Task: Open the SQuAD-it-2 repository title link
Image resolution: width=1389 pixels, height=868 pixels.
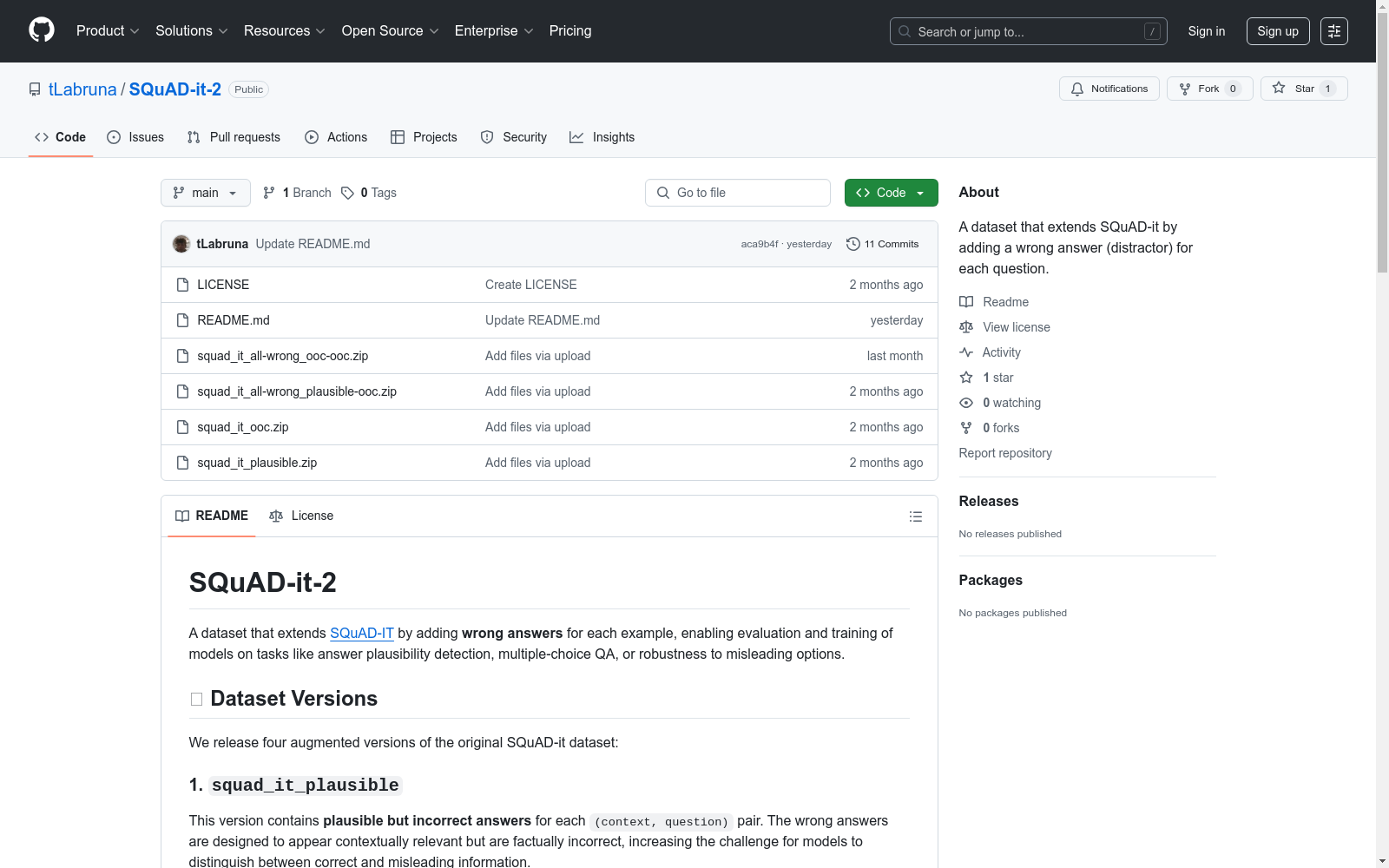Action: pyautogui.click(x=175, y=89)
